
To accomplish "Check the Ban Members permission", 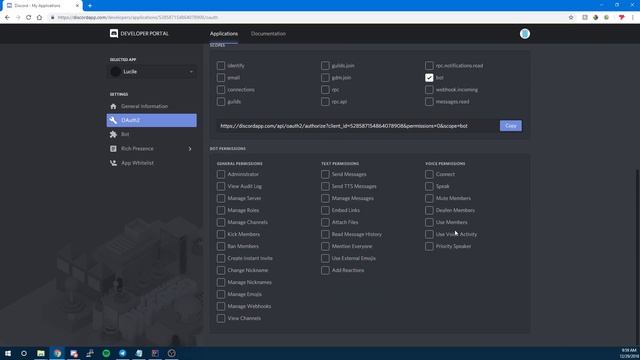I will 221,246.
